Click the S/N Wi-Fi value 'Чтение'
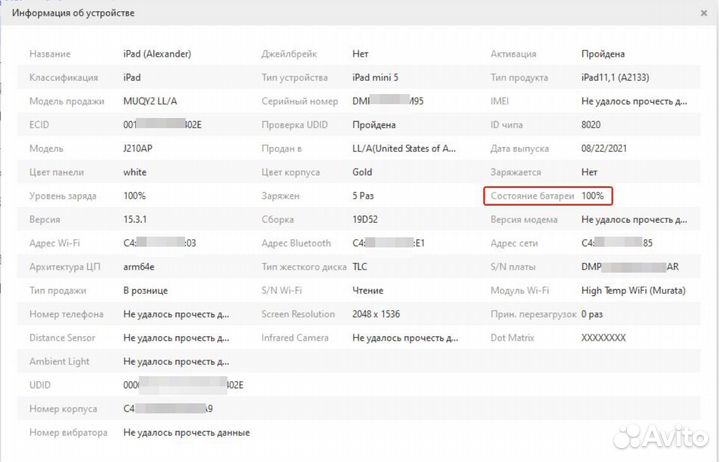Image resolution: width=720 pixels, height=462 pixels. 368,291
